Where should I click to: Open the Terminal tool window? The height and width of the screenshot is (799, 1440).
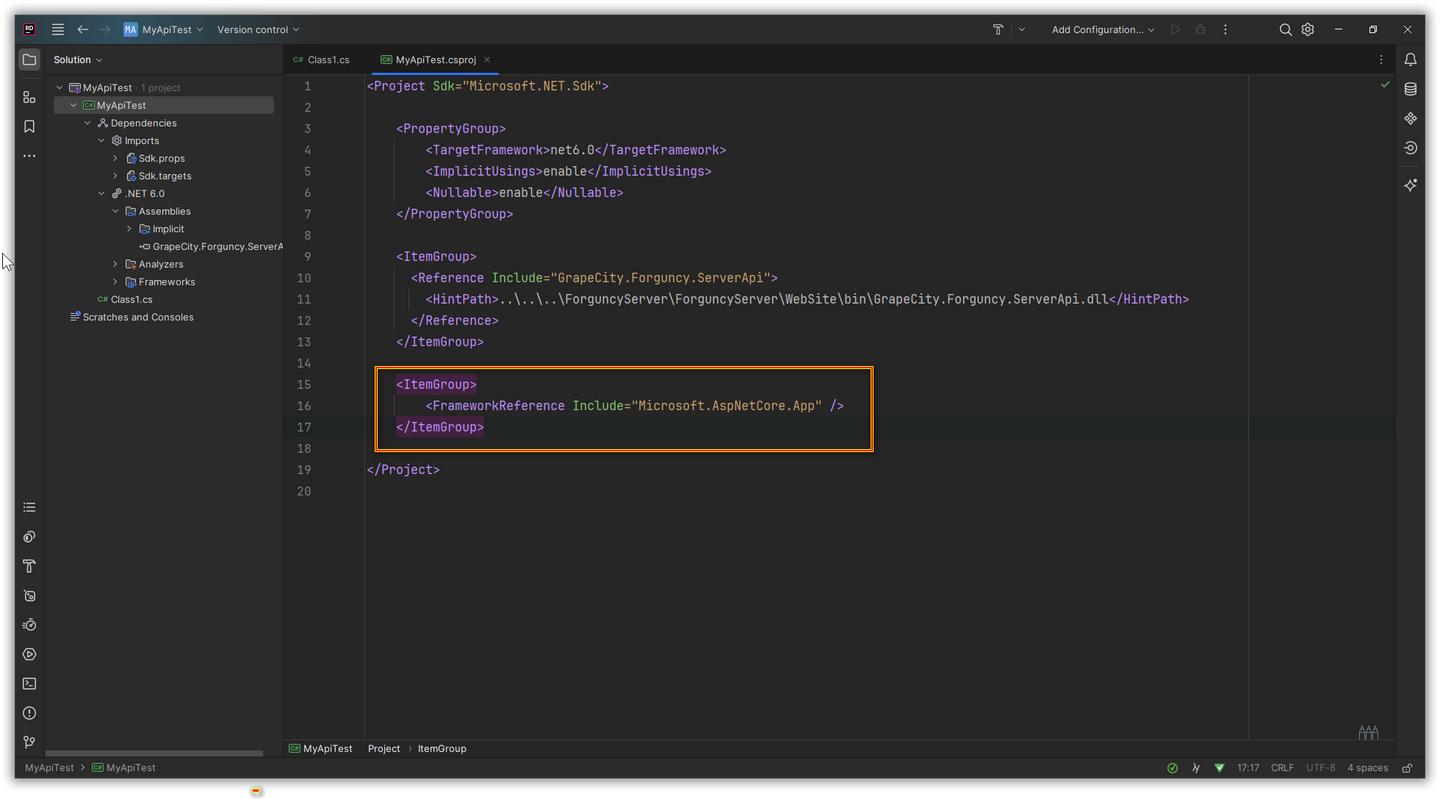29,684
